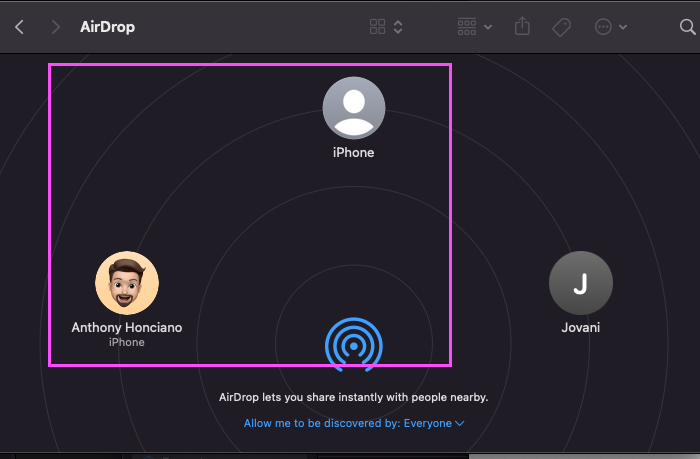Screen dimensions: 700x459
Task: Expand the grouping dropdown chevron
Action: pyautogui.click(x=488, y=27)
